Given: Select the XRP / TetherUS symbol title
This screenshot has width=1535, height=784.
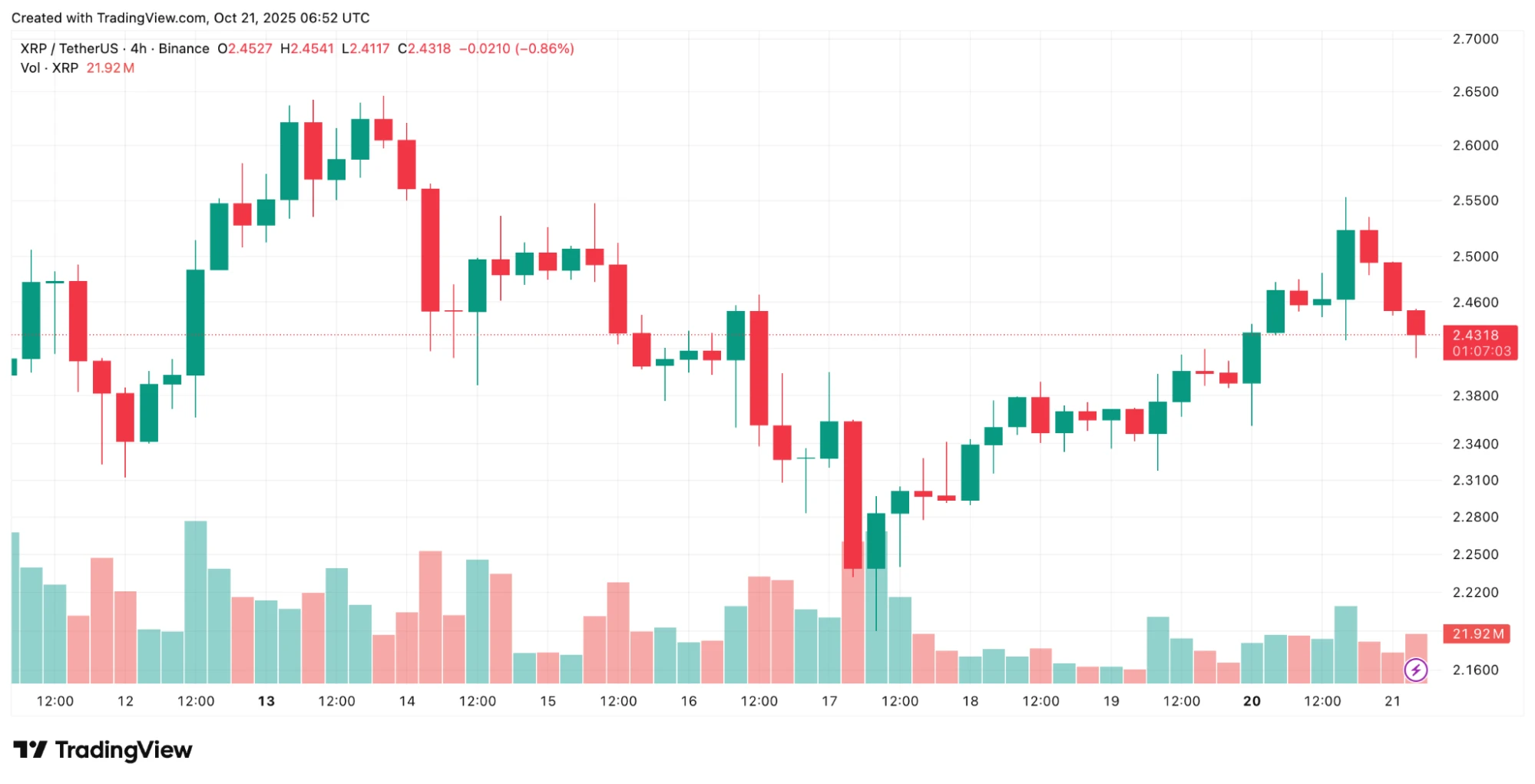Looking at the screenshot, I should pos(68,48).
